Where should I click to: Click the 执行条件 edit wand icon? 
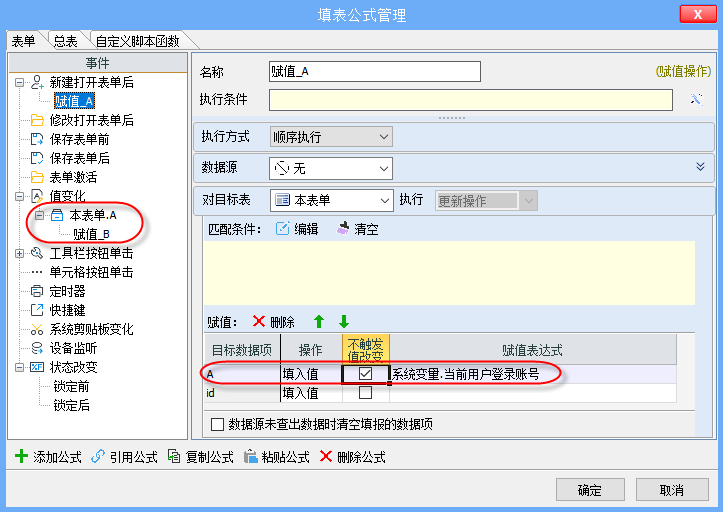[696, 100]
